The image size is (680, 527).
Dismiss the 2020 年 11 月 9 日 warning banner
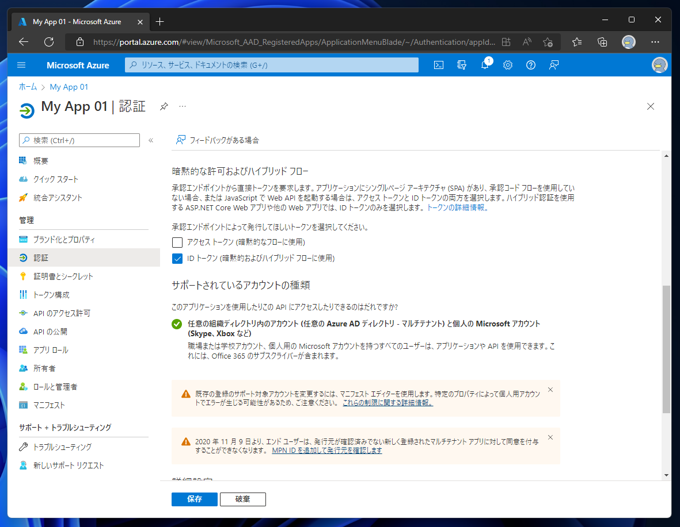point(550,438)
